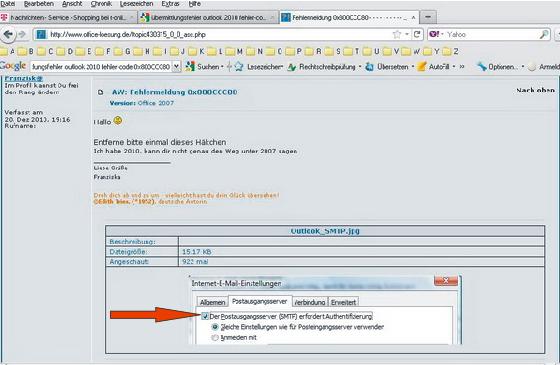The height and width of the screenshot is (365, 560).
Task: Click the reload page icon in address bar
Action: [416, 34]
